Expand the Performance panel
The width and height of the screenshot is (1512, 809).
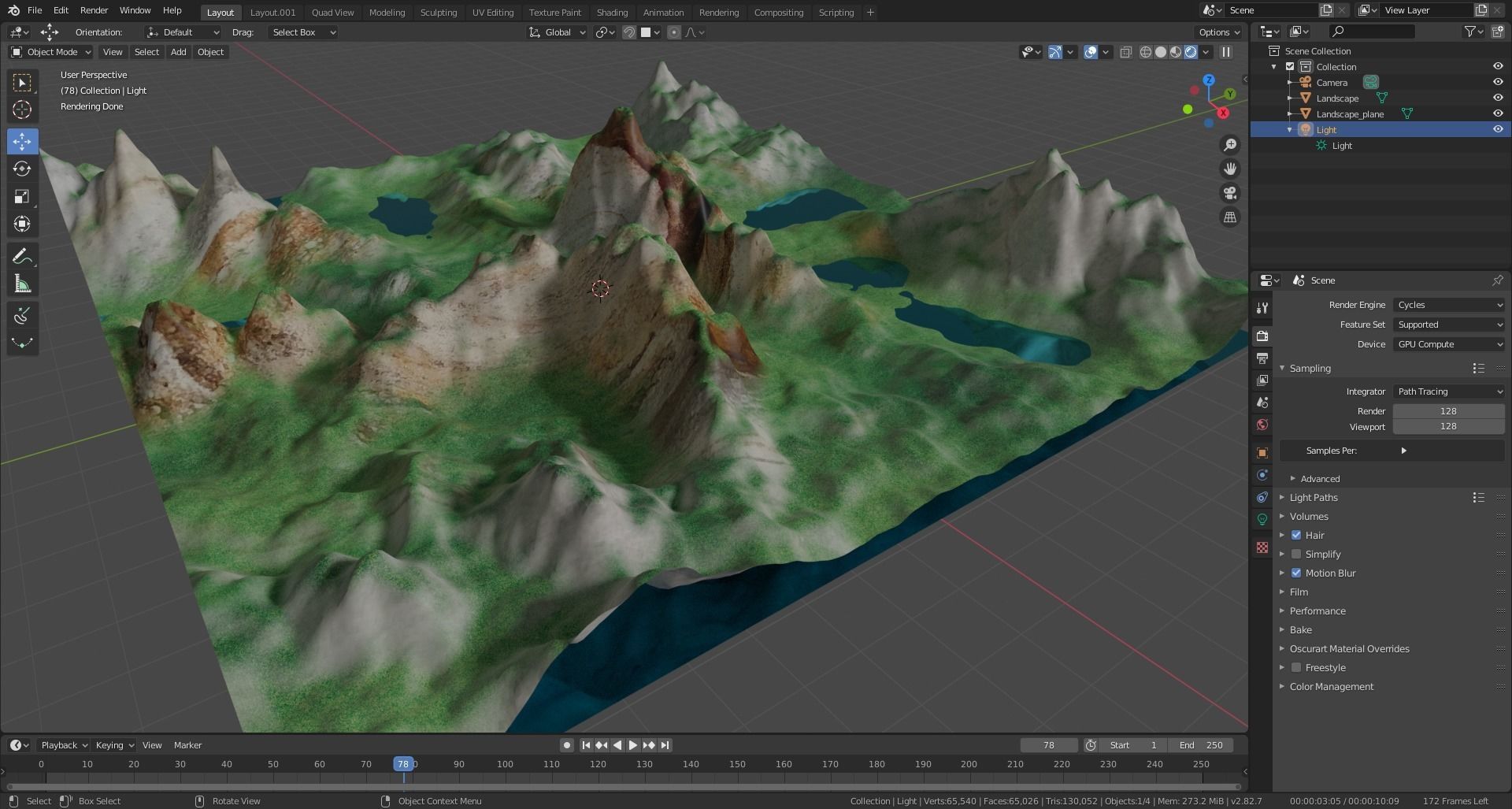tap(1317, 611)
